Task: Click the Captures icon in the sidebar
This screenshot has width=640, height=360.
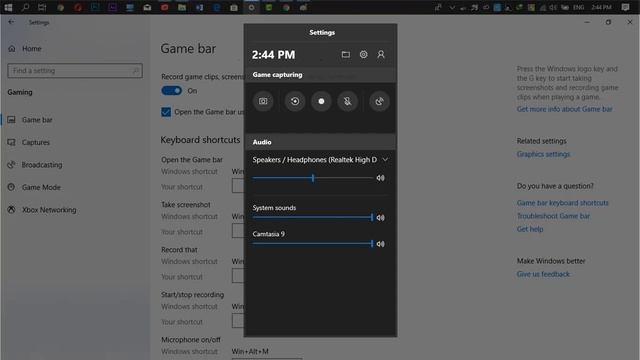Action: pyautogui.click(x=11, y=142)
